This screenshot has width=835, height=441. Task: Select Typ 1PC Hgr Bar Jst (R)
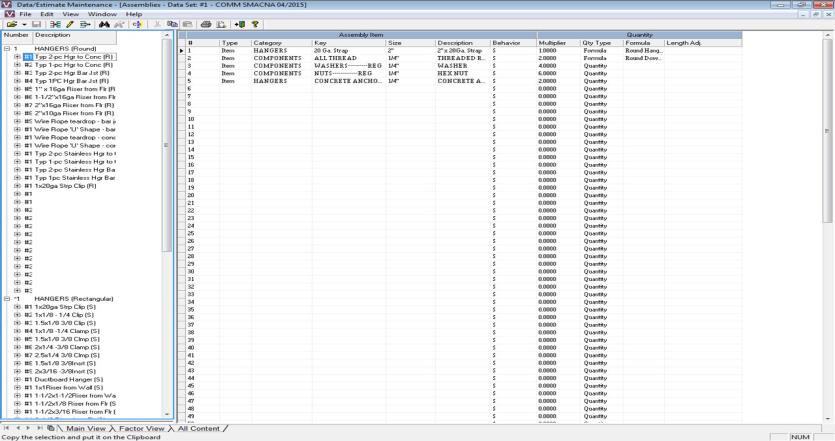pyautogui.click(x=71, y=81)
